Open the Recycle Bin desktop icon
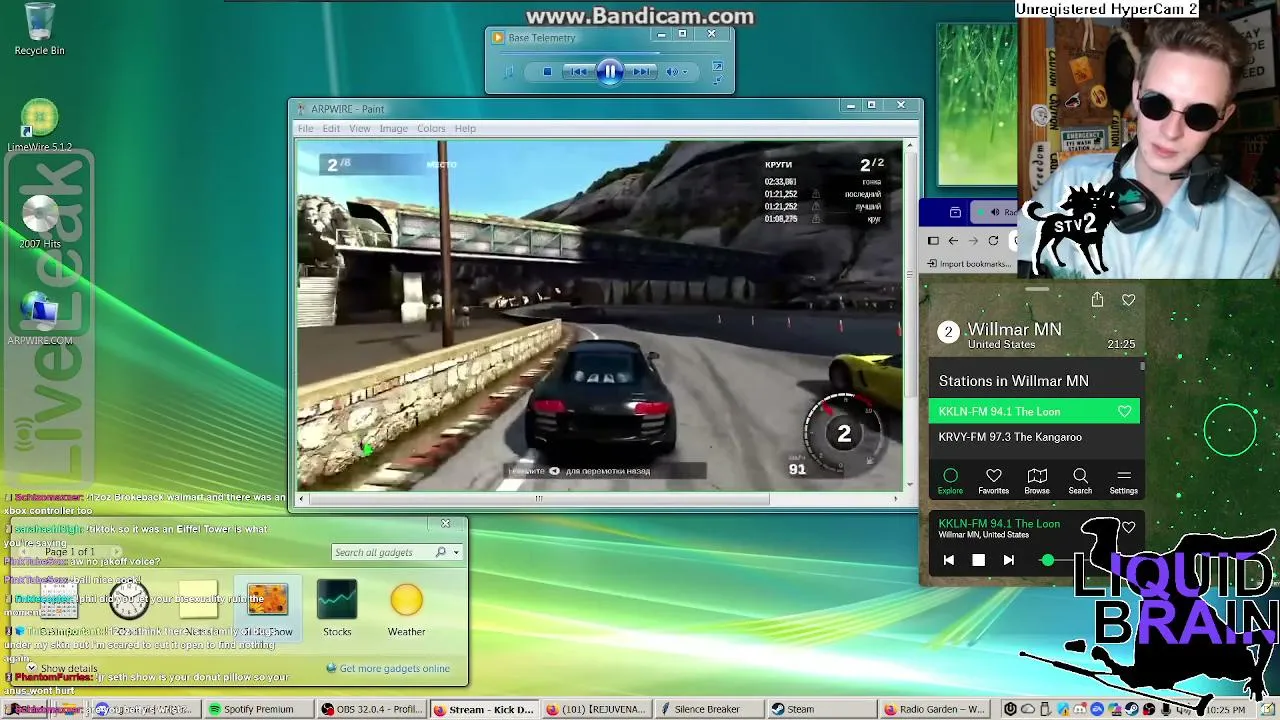1280x720 pixels. 39,30
